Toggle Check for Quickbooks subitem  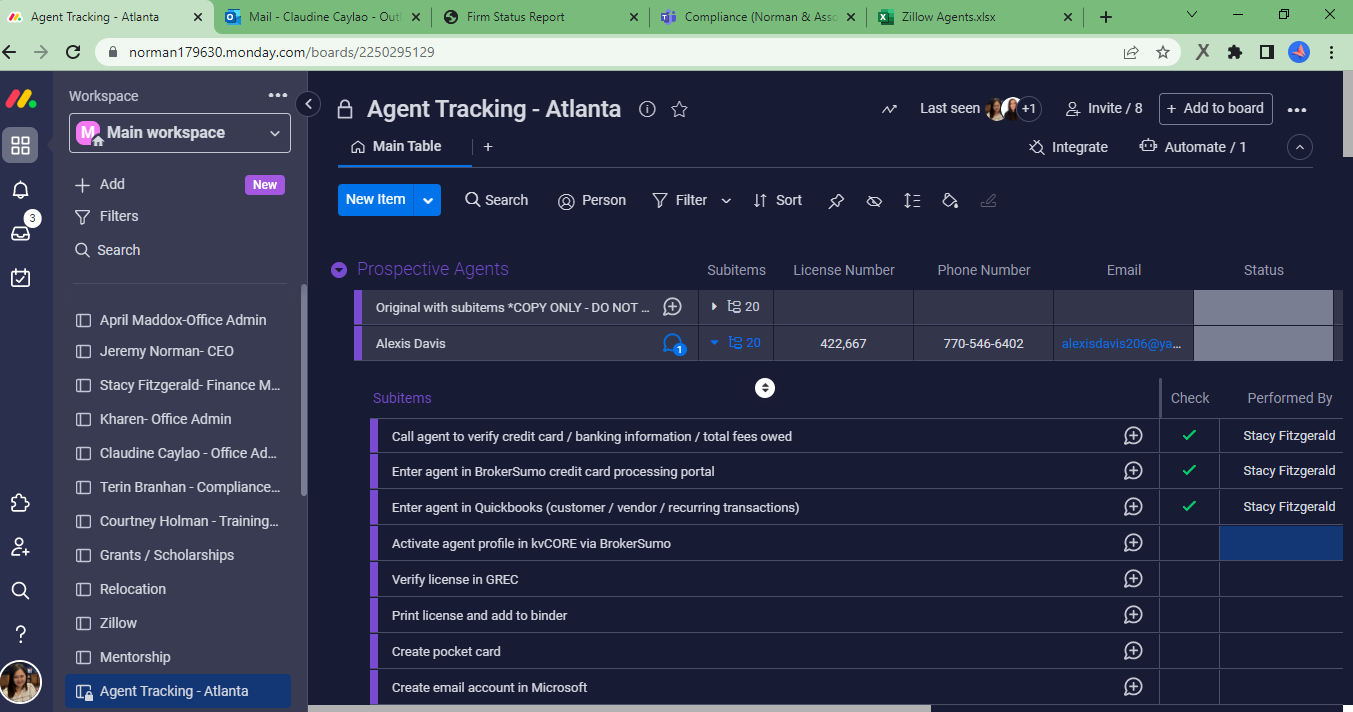click(x=1189, y=507)
